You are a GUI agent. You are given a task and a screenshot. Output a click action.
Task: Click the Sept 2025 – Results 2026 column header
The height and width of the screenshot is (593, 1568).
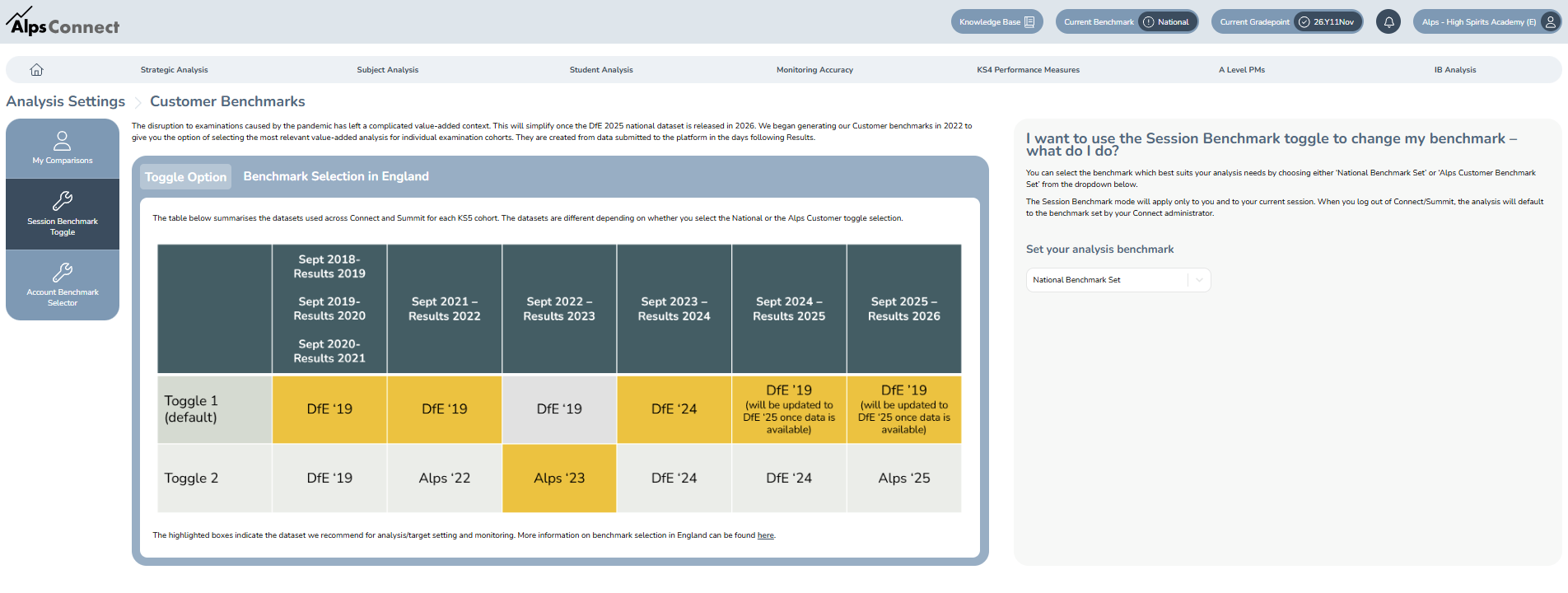point(904,309)
